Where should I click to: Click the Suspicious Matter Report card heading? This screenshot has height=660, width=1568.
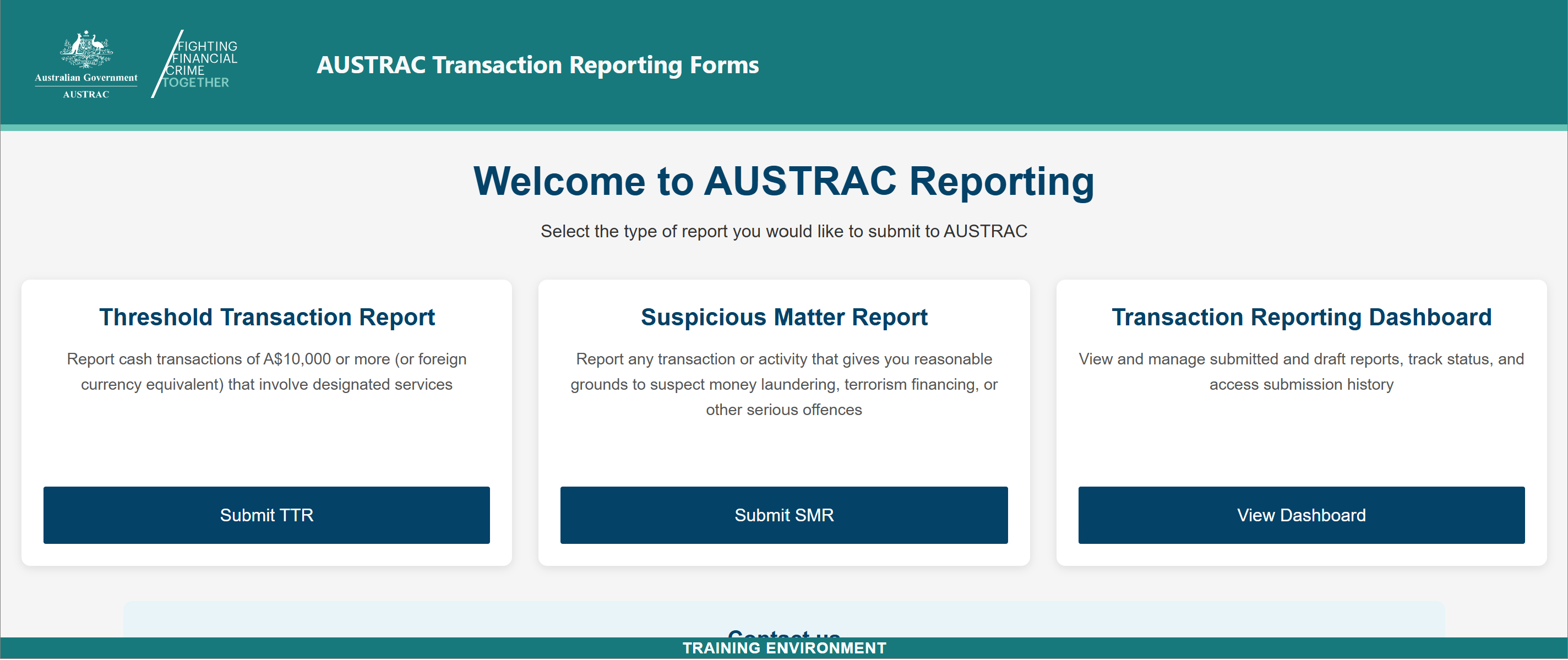(784, 317)
